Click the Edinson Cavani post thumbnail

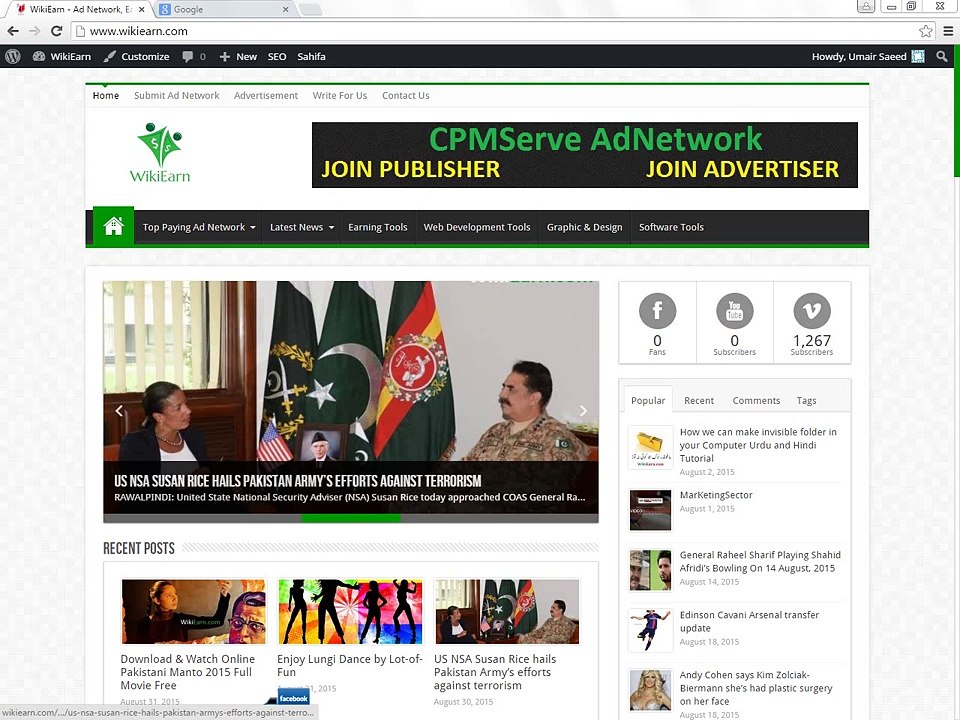(x=650, y=630)
